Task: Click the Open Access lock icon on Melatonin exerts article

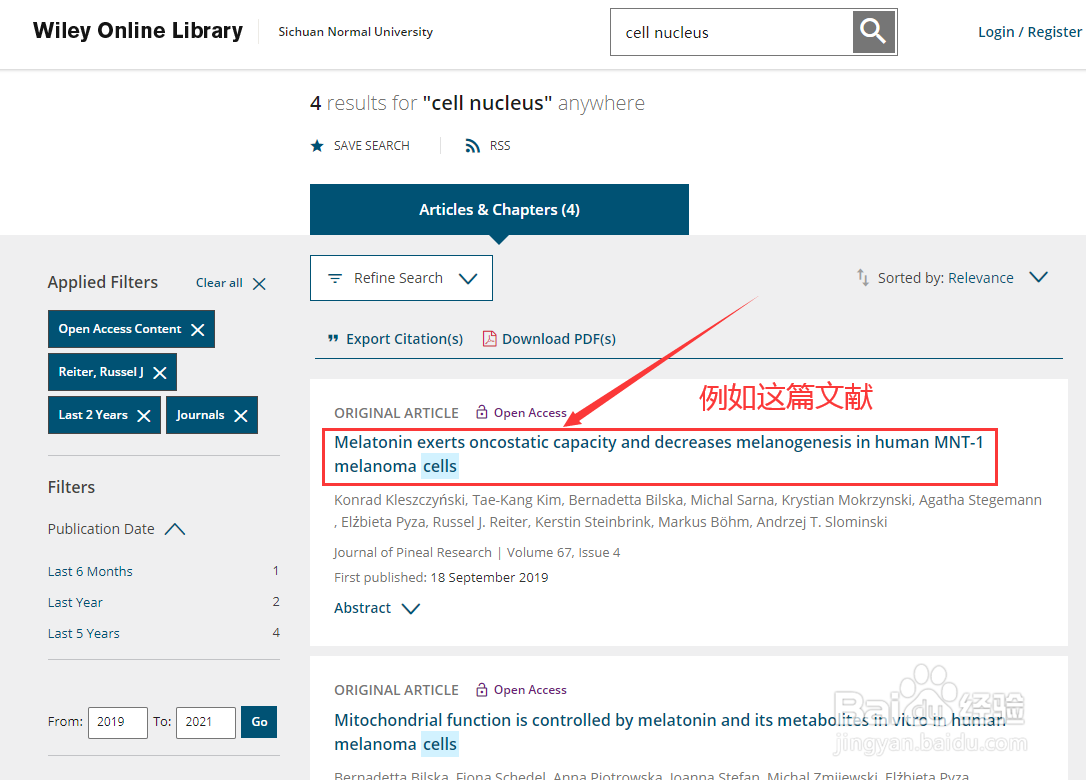Action: pos(481,412)
